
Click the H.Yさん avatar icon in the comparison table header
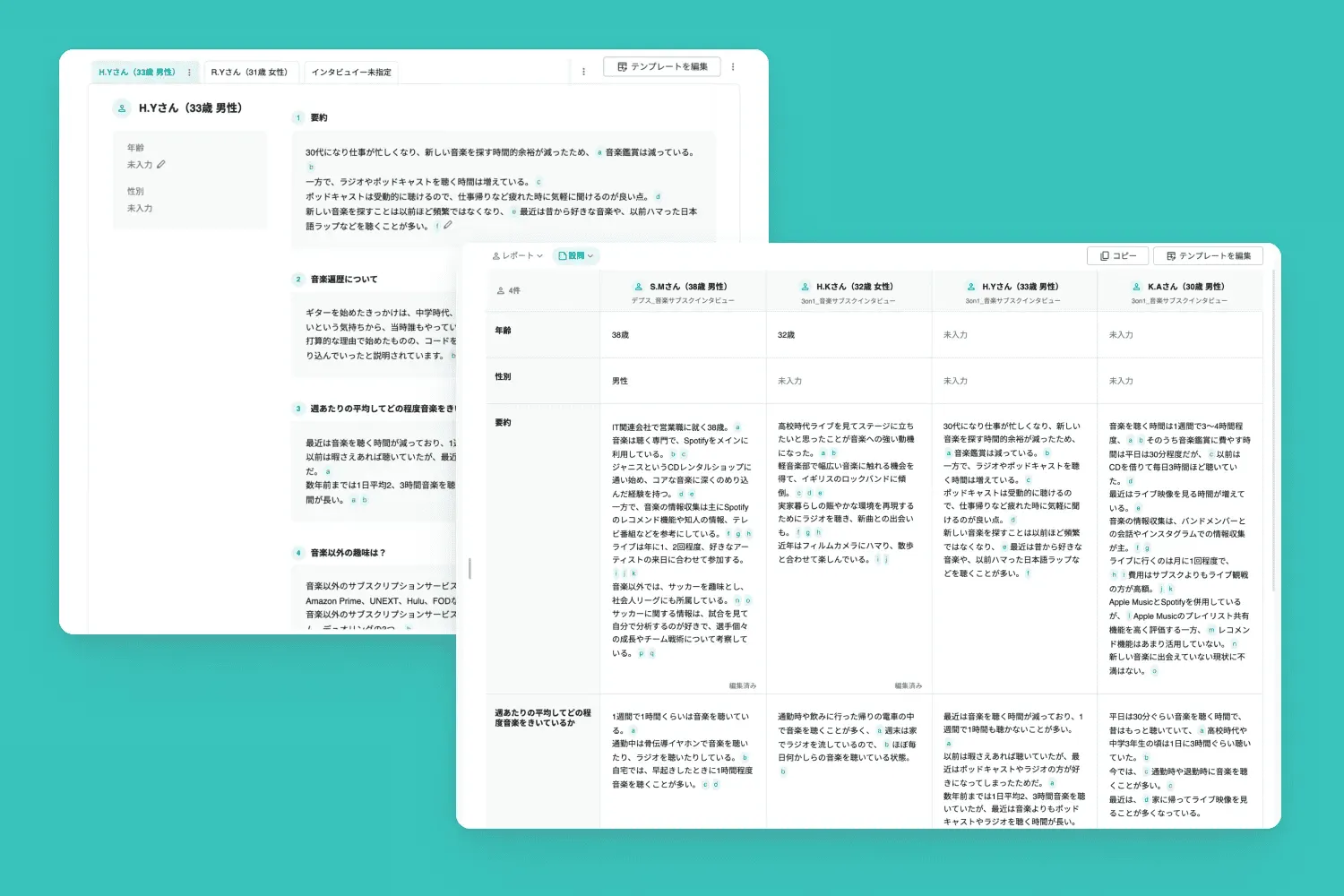(x=970, y=287)
